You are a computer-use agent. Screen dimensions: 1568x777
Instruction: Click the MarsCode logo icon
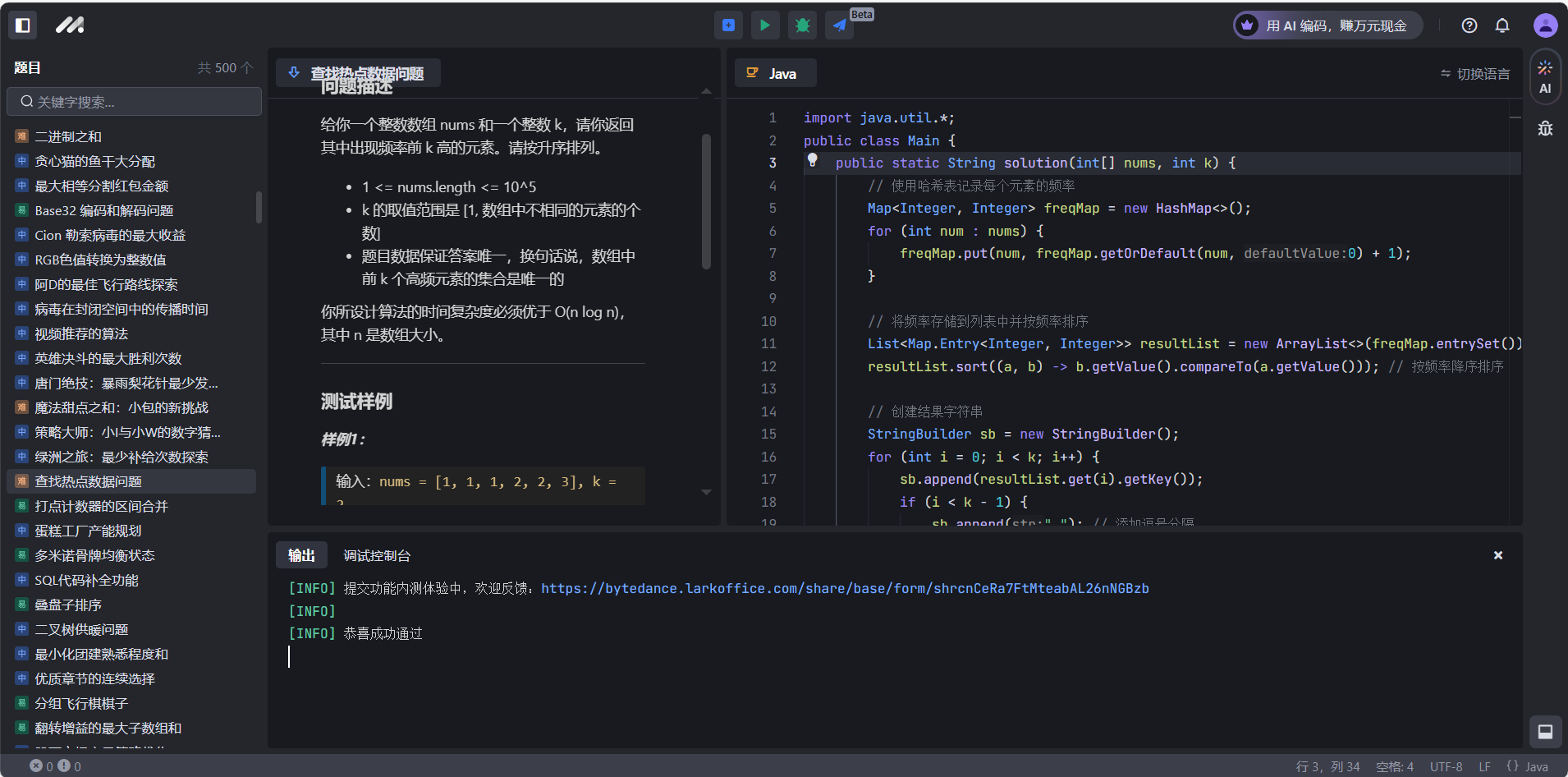70,25
